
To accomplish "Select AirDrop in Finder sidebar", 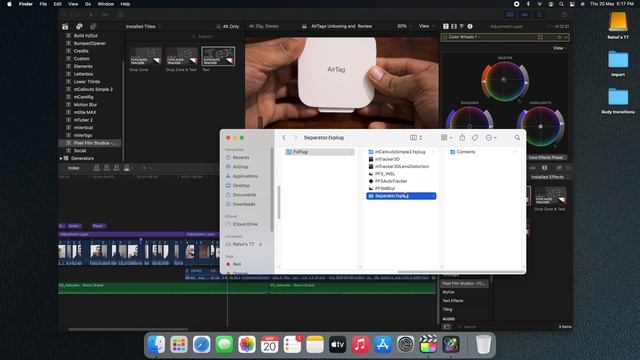I will click(x=240, y=167).
